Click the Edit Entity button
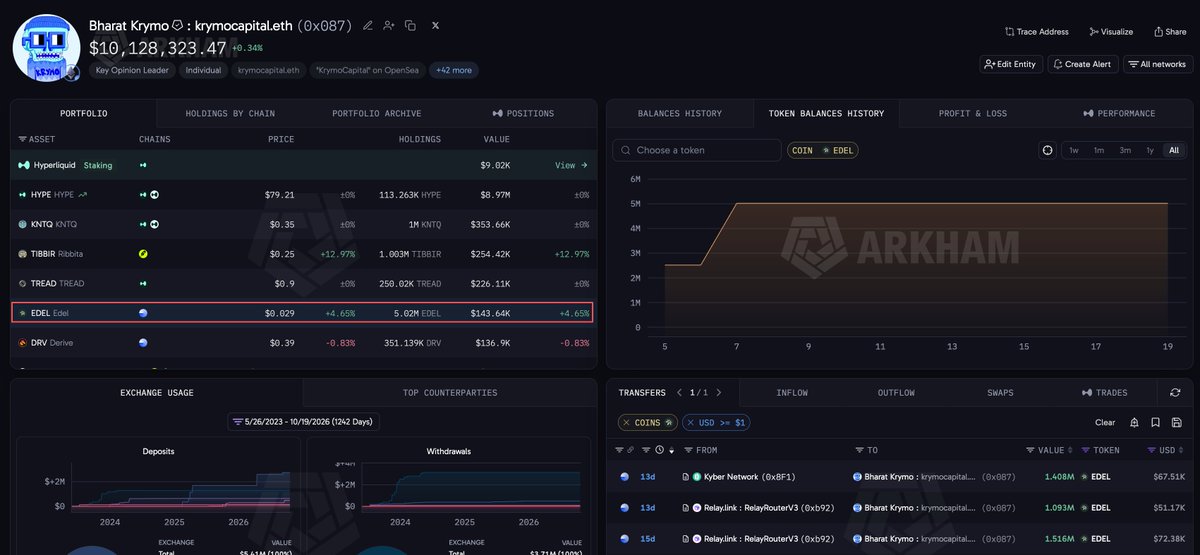Viewport: 1200px width, 555px height. [x=1010, y=64]
